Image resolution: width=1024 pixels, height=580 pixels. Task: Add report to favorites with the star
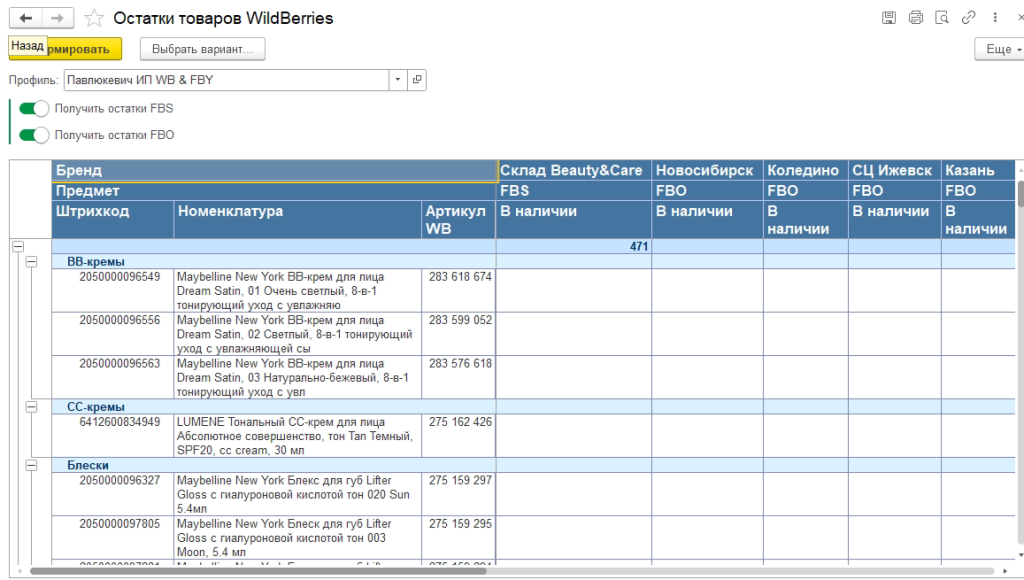coord(94,18)
